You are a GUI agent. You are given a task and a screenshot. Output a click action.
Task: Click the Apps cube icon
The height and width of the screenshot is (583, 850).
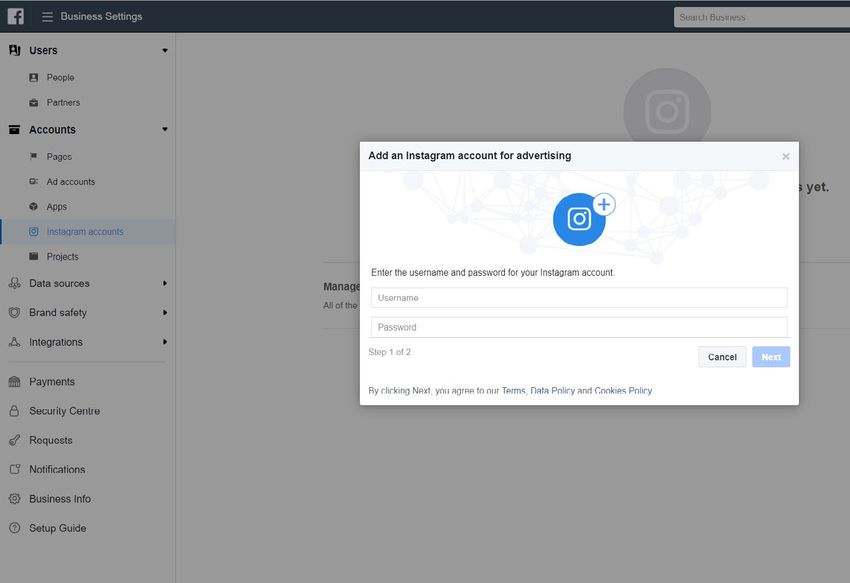click(x=34, y=207)
